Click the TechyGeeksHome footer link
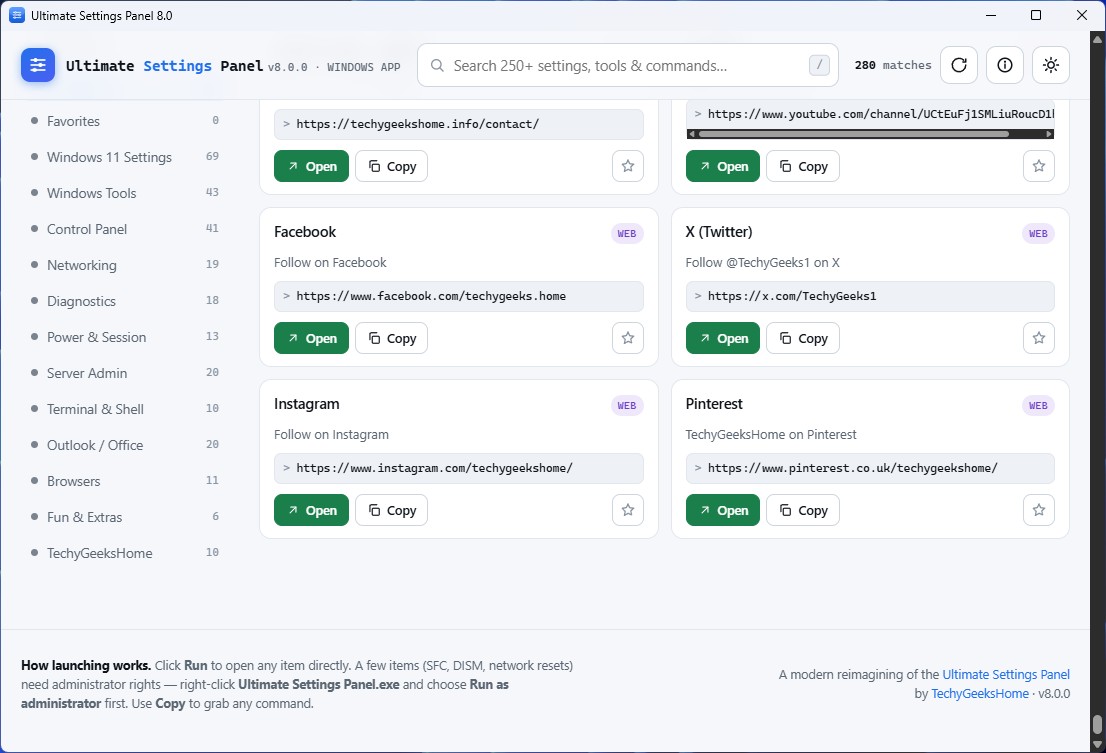Viewport: 1106px width, 753px height. coord(980,693)
